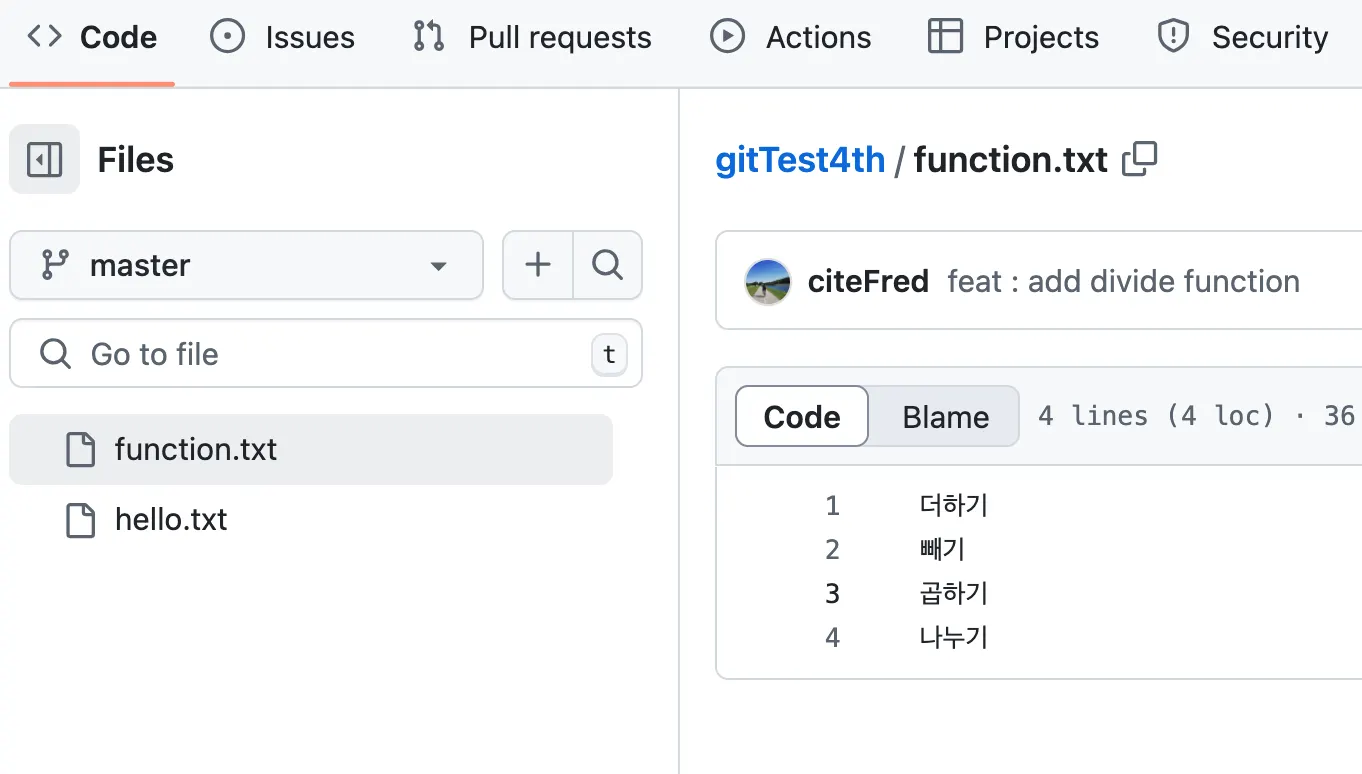Click the plus icon to add file

click(x=538, y=265)
